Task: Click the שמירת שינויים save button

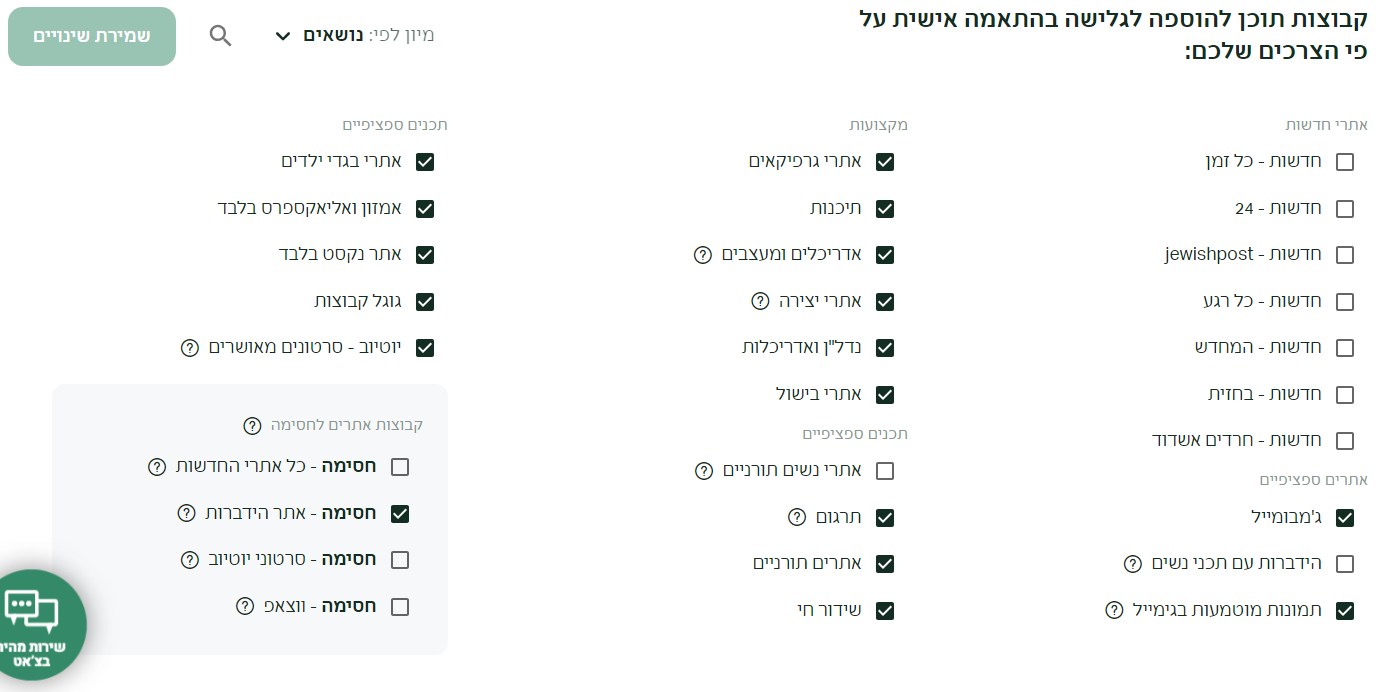Action: pos(92,36)
